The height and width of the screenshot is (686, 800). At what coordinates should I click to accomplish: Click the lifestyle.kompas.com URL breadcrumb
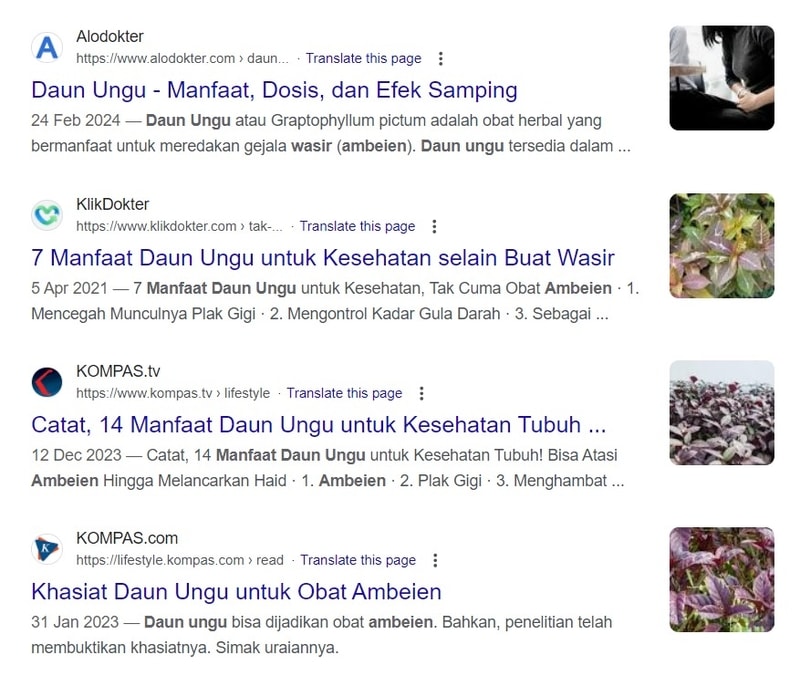180,560
